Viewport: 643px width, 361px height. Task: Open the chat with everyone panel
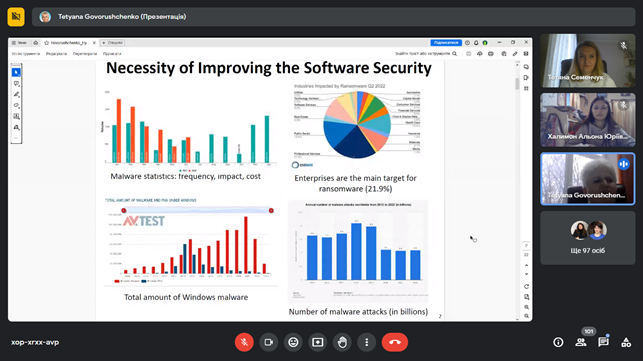click(x=603, y=342)
